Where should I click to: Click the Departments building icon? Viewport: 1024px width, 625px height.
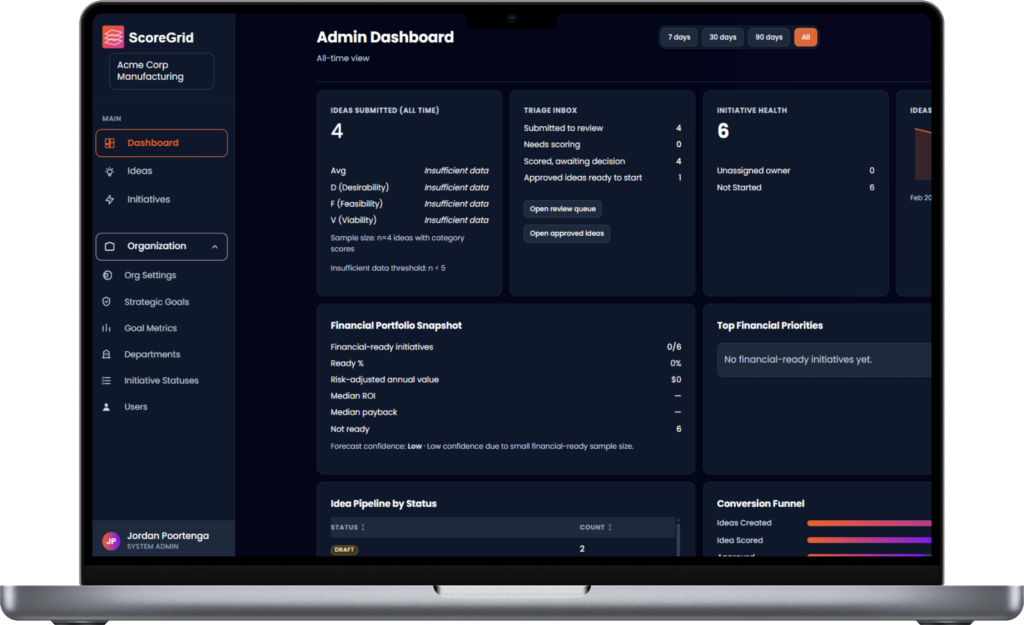tap(107, 354)
